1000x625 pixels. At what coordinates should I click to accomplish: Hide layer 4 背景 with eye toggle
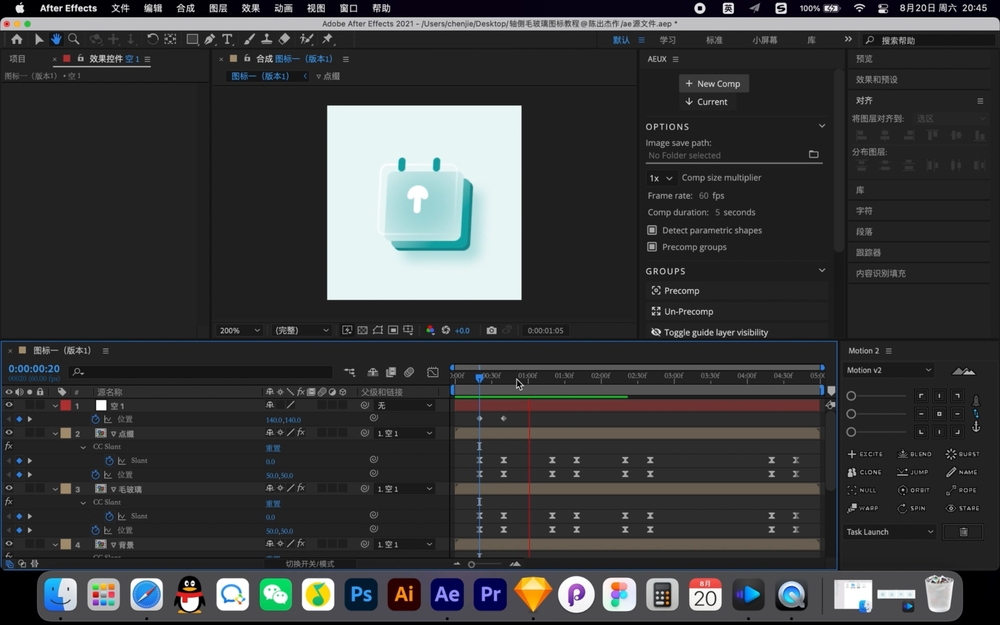(x=9, y=544)
